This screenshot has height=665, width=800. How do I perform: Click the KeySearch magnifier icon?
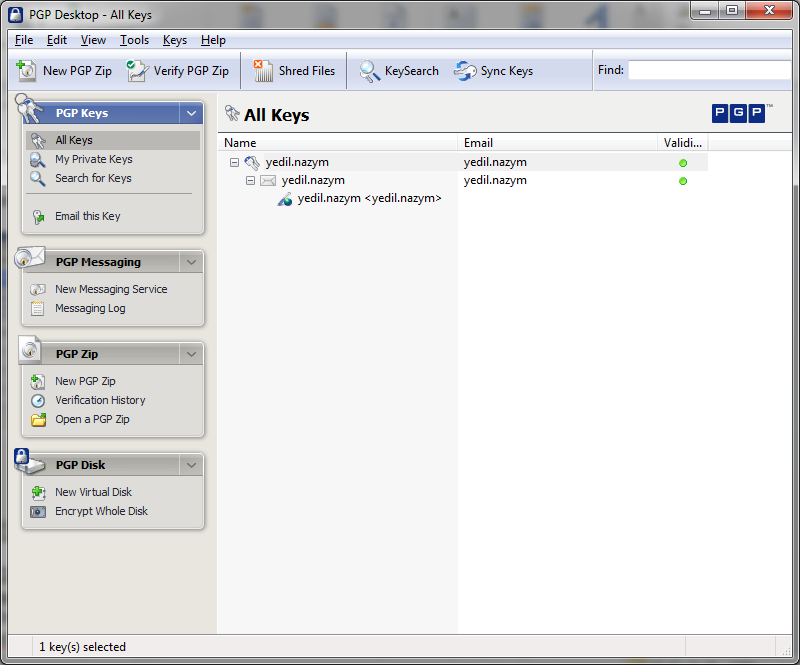point(369,71)
